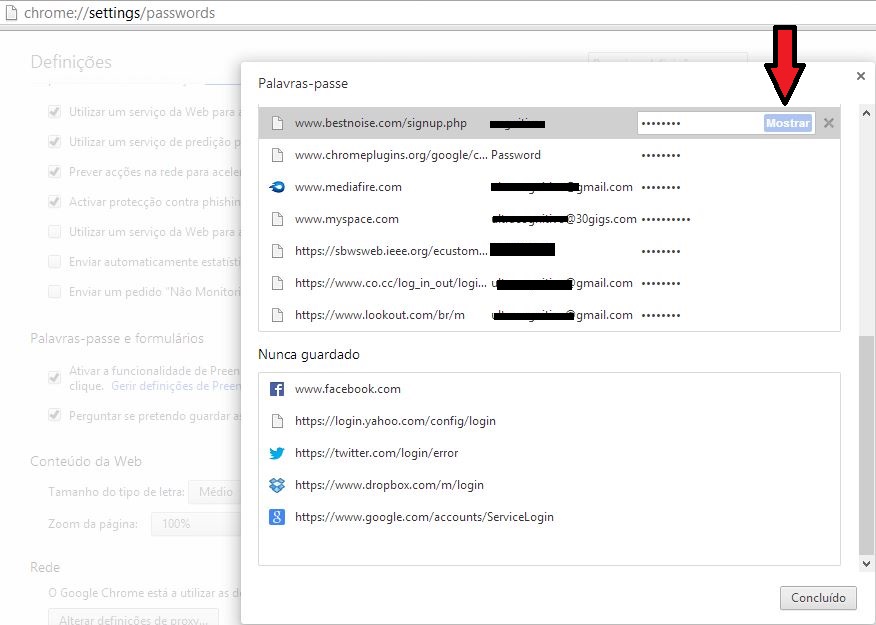The height and width of the screenshot is (625, 876).
Task: Click the page icon beside www.lookout.com/br/m
Action: click(x=277, y=315)
